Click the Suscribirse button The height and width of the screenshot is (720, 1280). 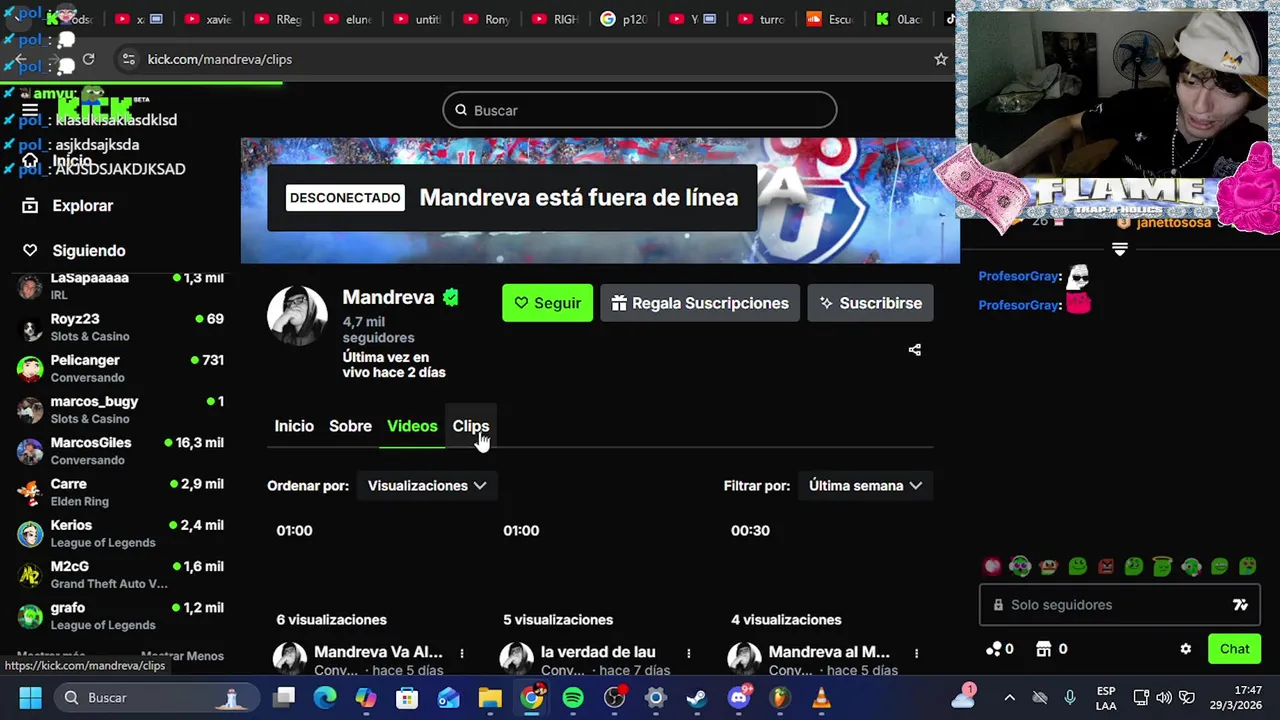[870, 303]
